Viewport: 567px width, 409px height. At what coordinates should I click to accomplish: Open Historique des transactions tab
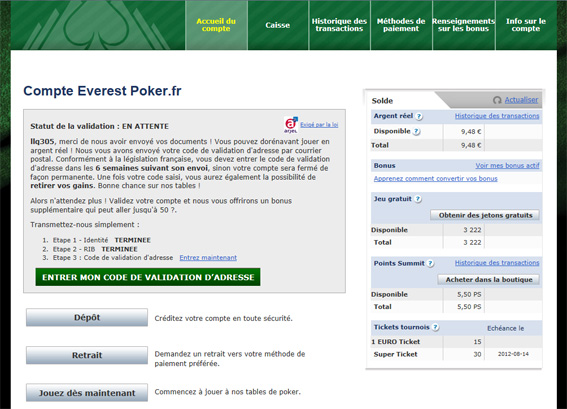[x=339, y=25]
